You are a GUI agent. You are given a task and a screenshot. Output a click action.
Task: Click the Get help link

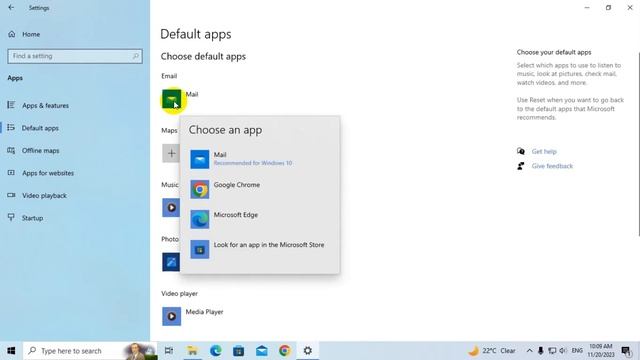(x=544, y=151)
